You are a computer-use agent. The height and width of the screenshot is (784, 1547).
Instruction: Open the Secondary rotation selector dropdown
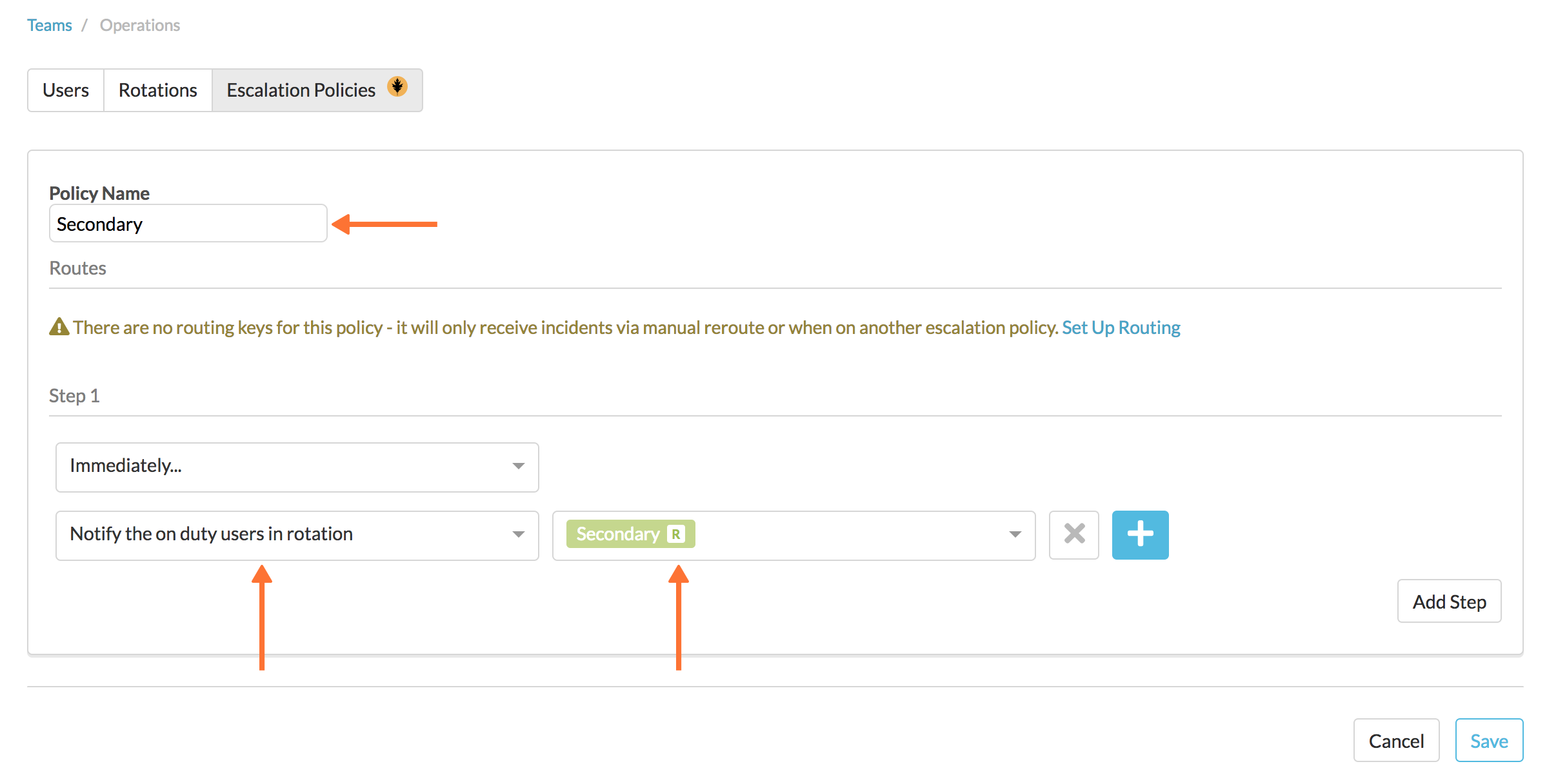click(794, 535)
